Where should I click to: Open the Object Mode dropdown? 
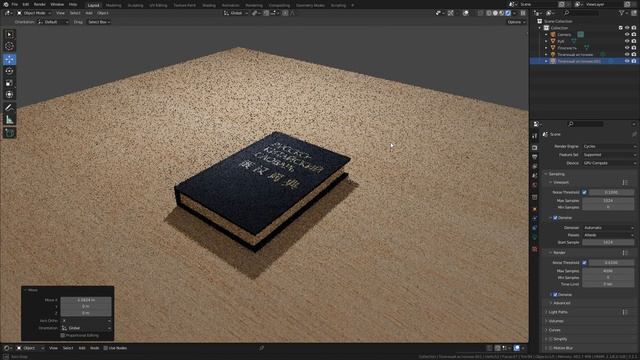[34, 13]
